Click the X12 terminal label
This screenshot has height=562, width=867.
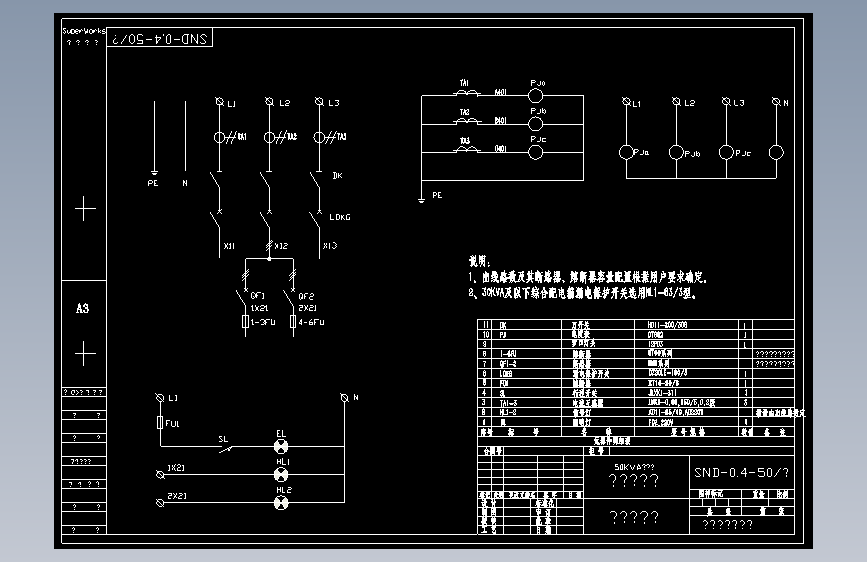[x=281, y=246]
